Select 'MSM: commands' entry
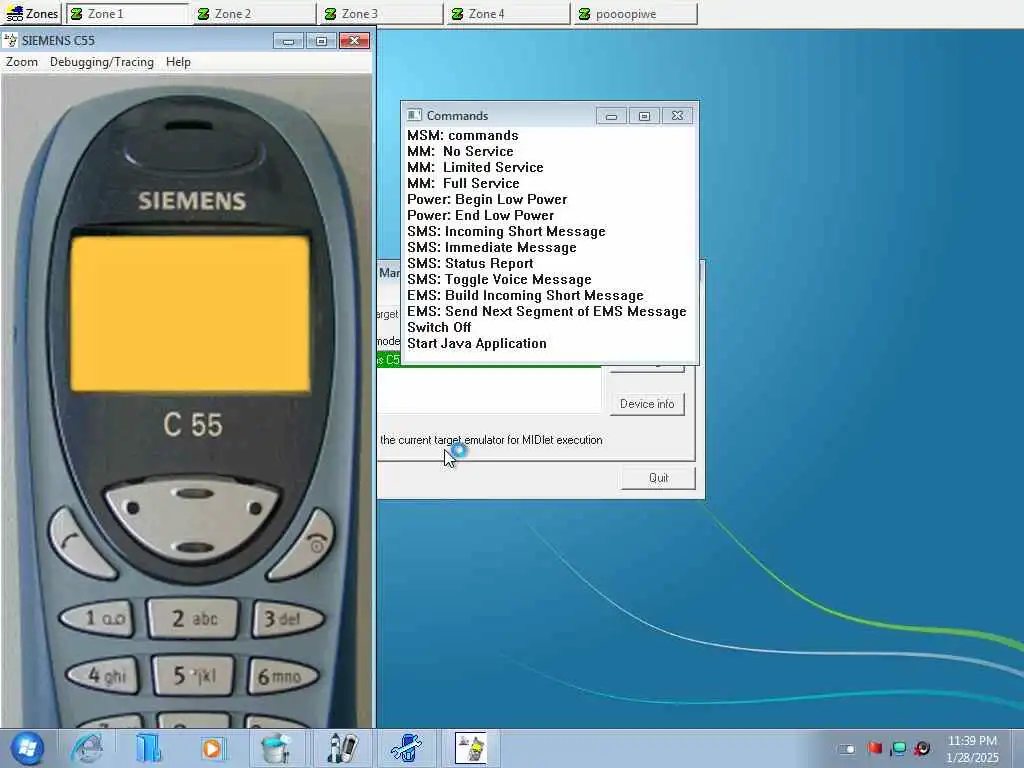Image resolution: width=1024 pixels, height=768 pixels. pos(462,135)
